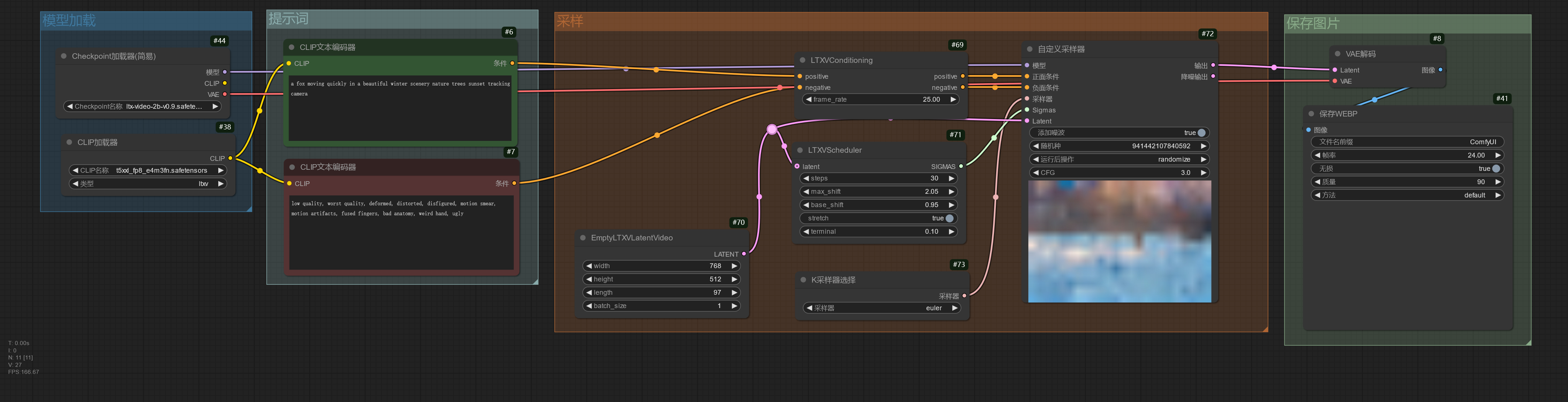The height and width of the screenshot is (402, 1568).
Task: Collapse the 保存WEBP node via its title dot
Action: [1311, 114]
